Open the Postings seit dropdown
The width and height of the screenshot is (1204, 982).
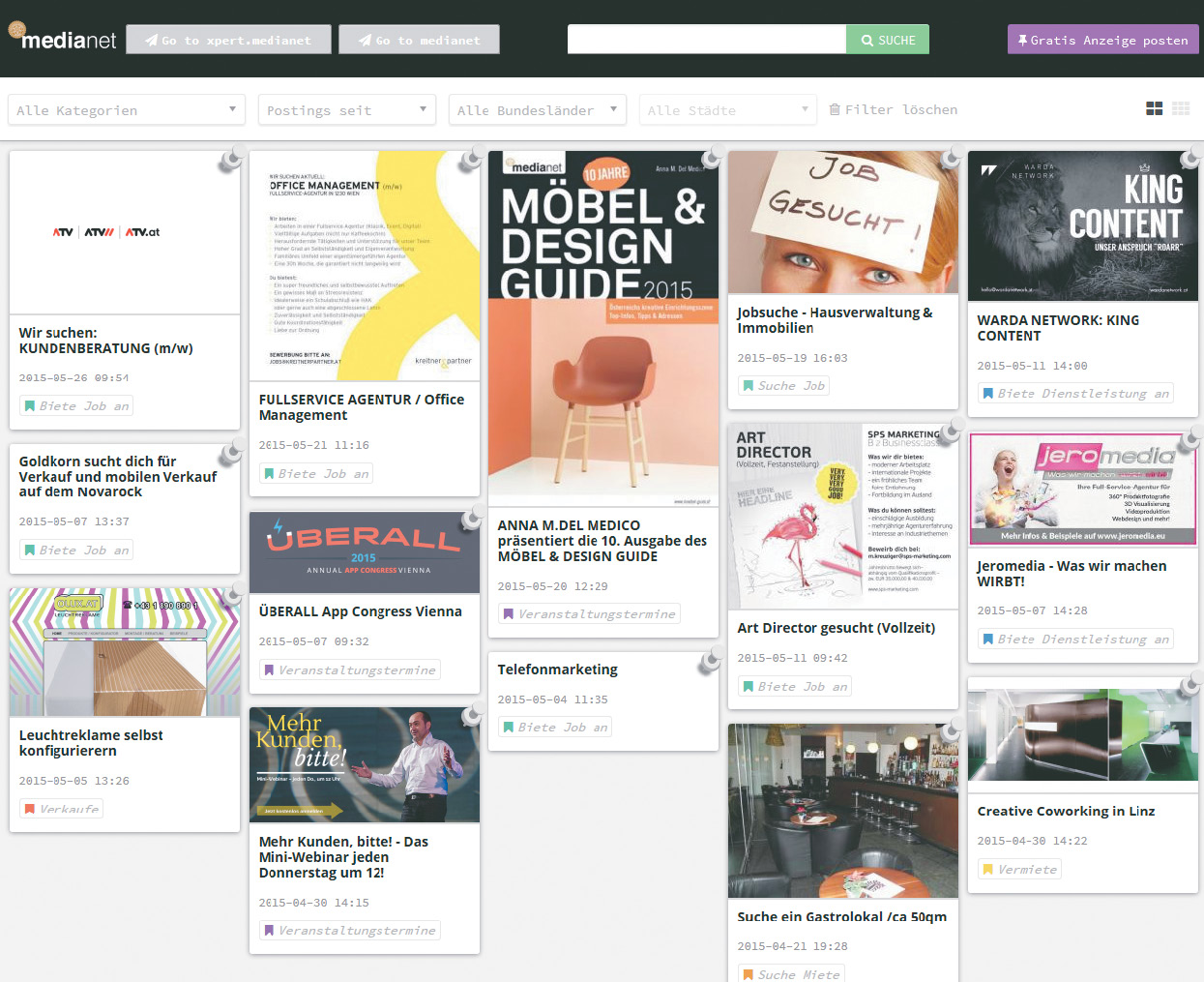[x=346, y=109]
